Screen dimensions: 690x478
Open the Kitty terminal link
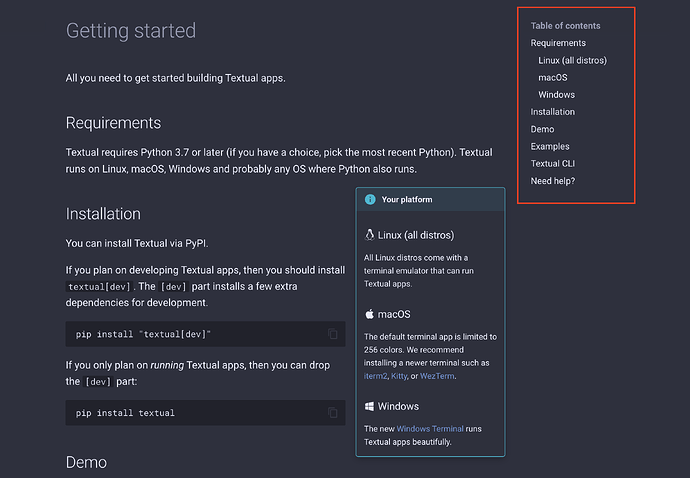(399, 376)
